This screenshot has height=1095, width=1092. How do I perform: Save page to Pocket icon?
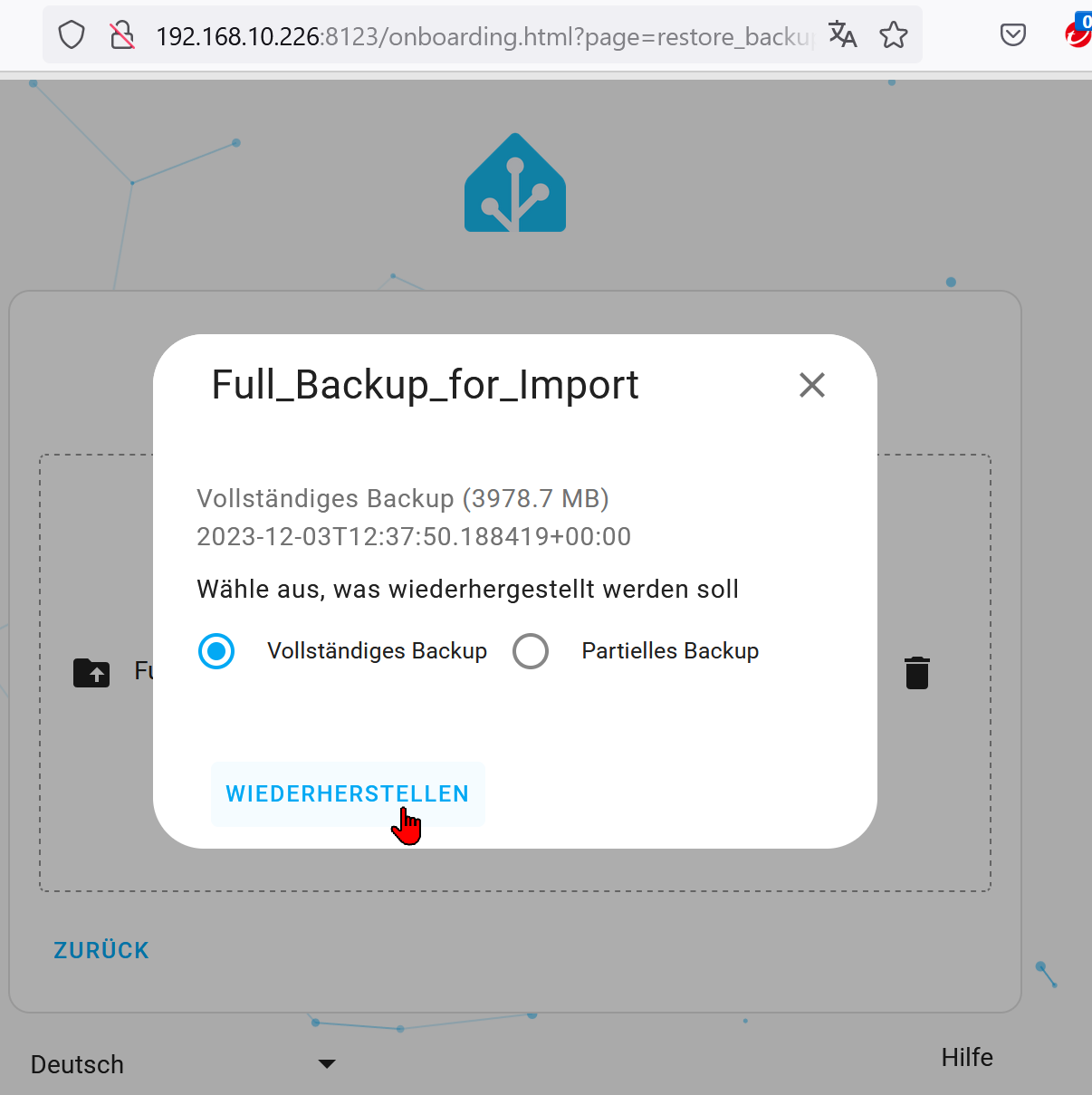coord(1012,35)
